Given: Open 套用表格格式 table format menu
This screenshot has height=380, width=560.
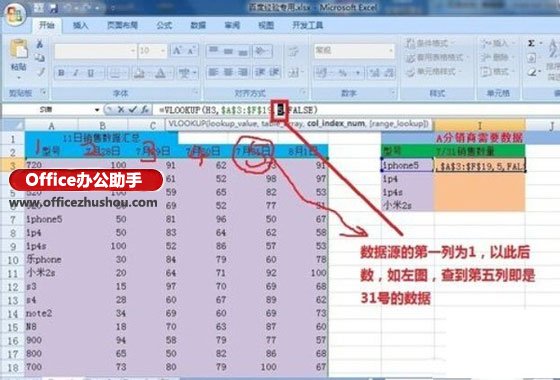Looking at the screenshot, I should [x=437, y=58].
